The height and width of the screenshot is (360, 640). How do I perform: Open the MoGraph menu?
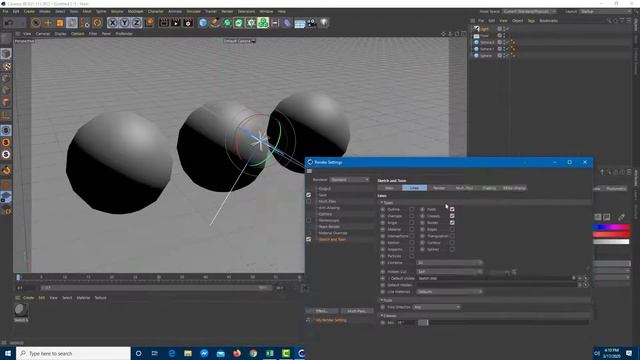tap(136, 11)
